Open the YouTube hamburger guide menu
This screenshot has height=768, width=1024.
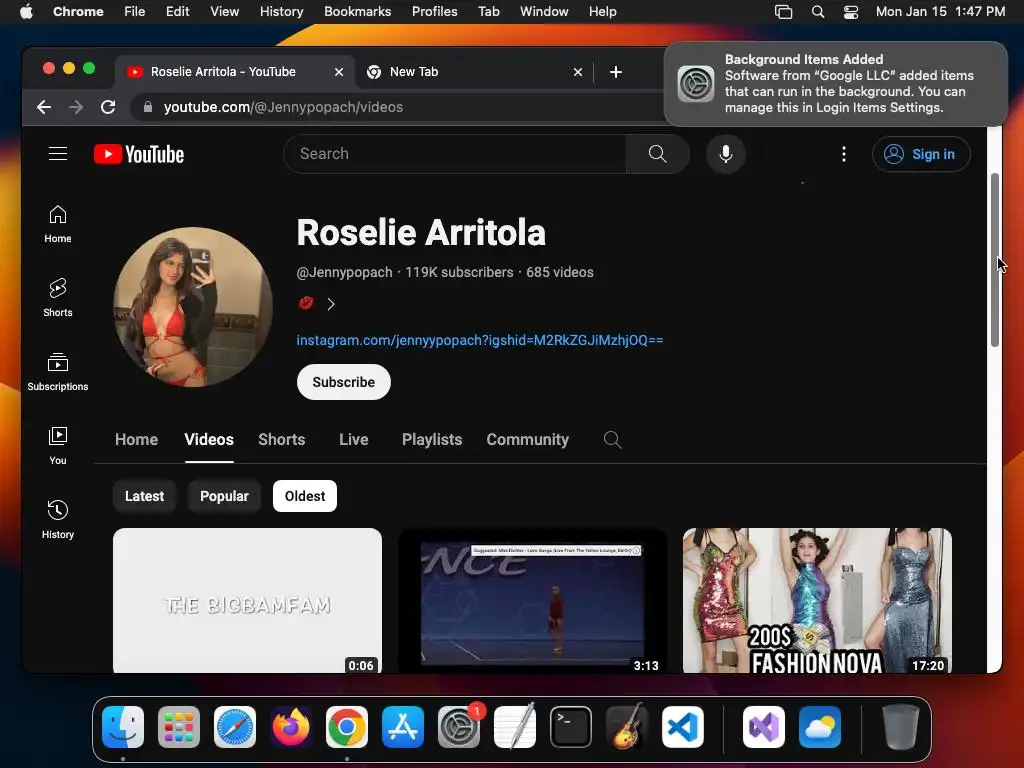click(58, 153)
